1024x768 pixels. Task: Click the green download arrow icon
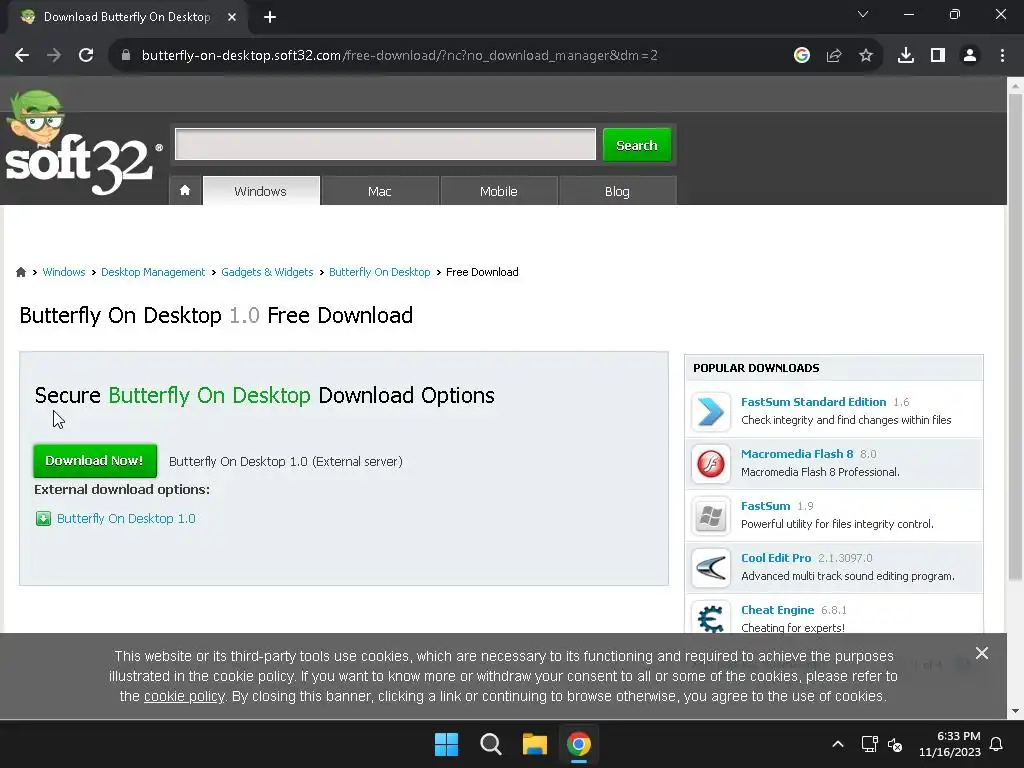click(x=43, y=519)
